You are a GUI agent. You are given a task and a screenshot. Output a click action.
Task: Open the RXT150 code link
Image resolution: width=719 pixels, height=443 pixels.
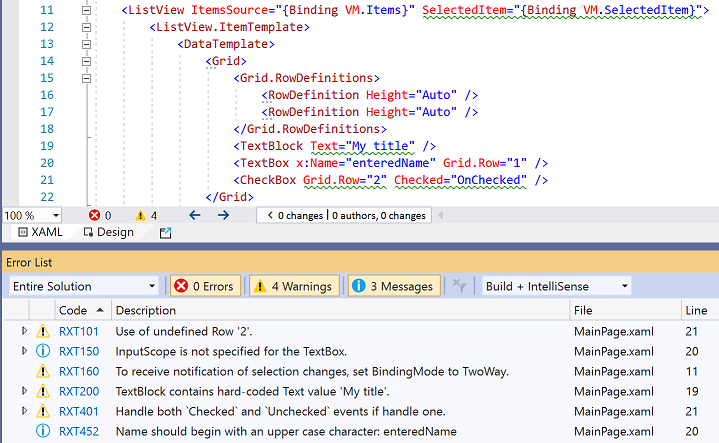(79, 351)
